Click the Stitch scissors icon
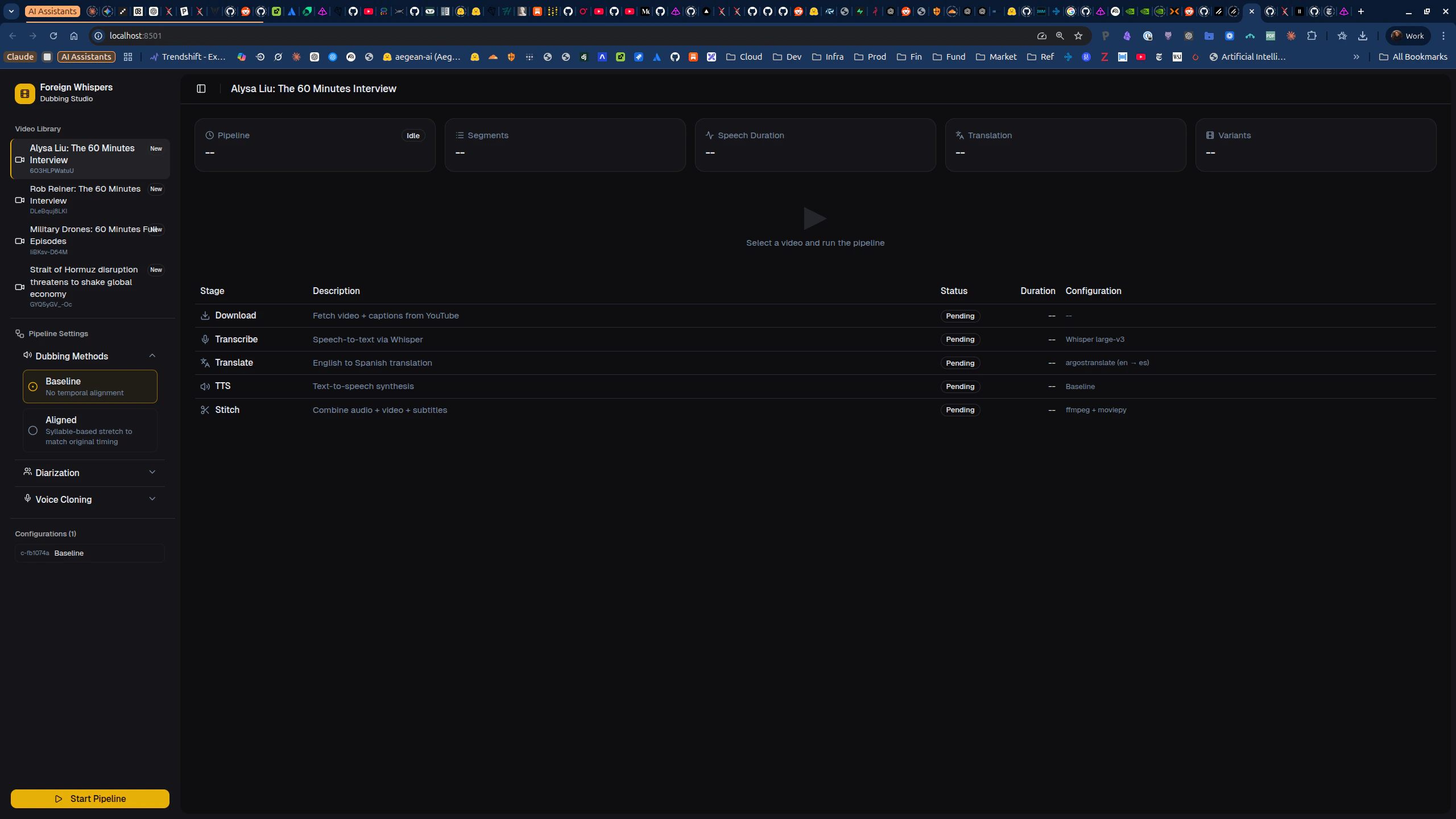 click(x=205, y=410)
